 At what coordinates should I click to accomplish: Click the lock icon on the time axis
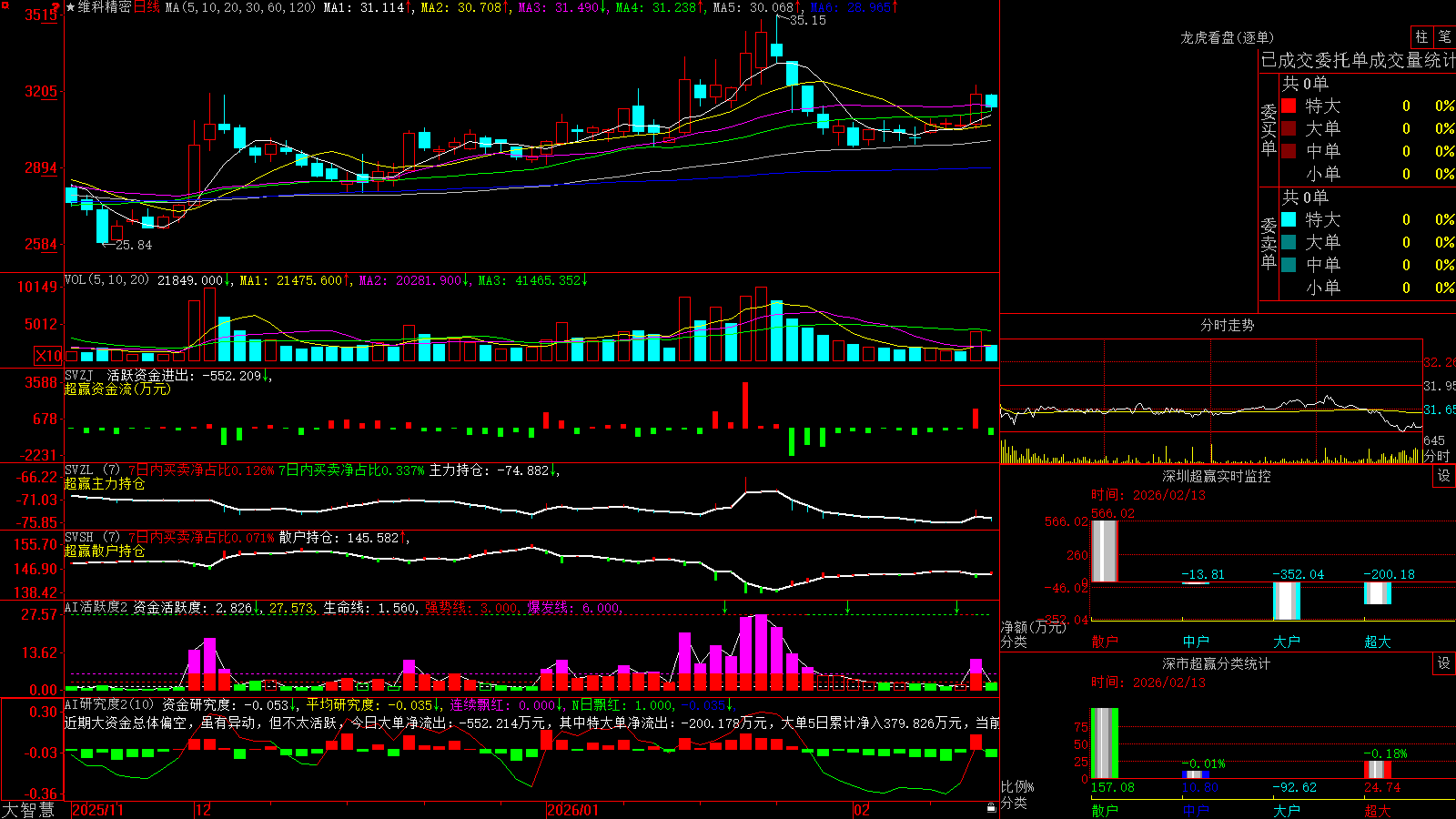[x=992, y=808]
